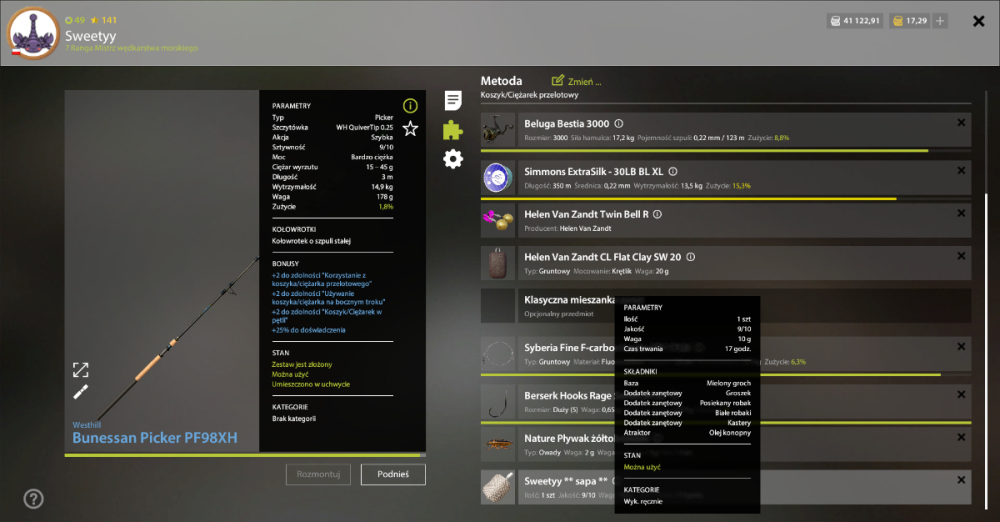Screen dimensions: 1000x522
Task: Click tooltip base Mielony groch
Action: [x=728, y=384]
